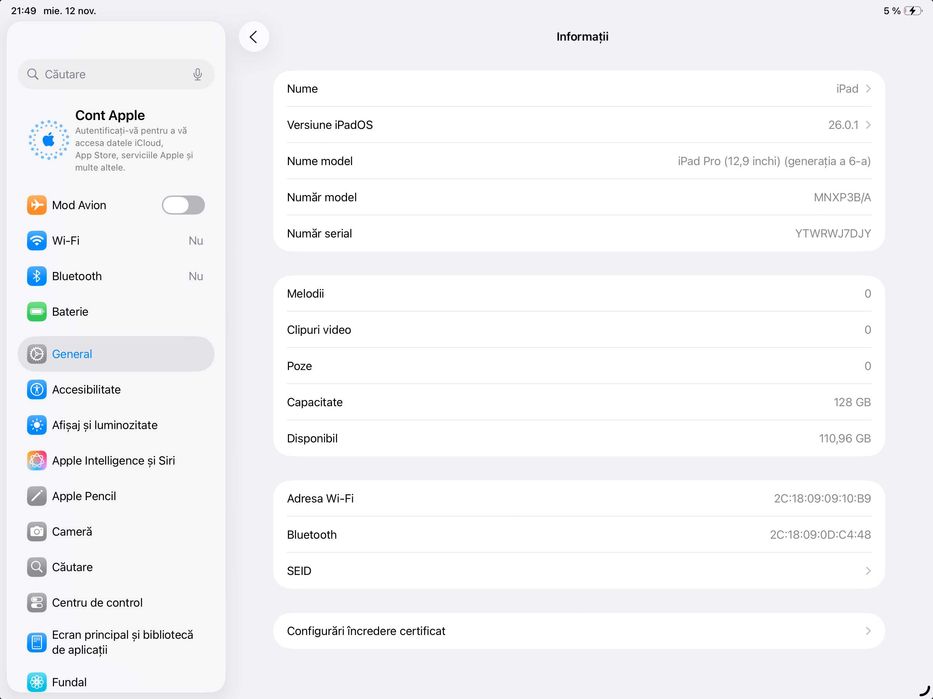
Task: Tap the Ecran principal și bibliotecă icon
Action: tap(36, 642)
